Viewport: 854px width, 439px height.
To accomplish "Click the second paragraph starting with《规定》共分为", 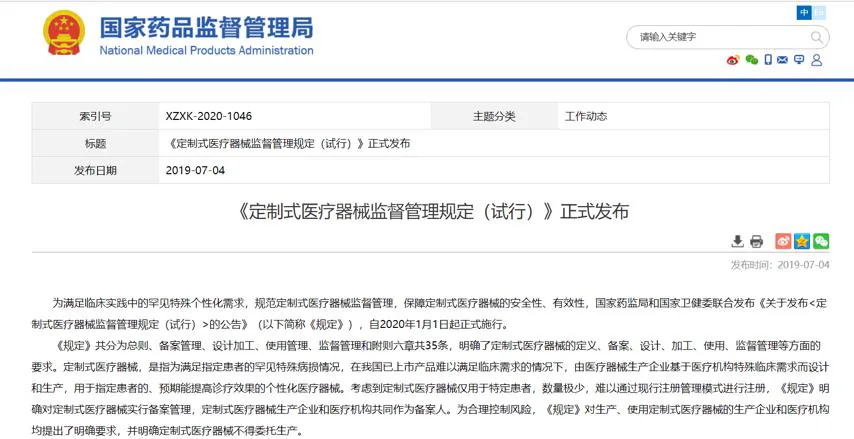I will coord(430,388).
